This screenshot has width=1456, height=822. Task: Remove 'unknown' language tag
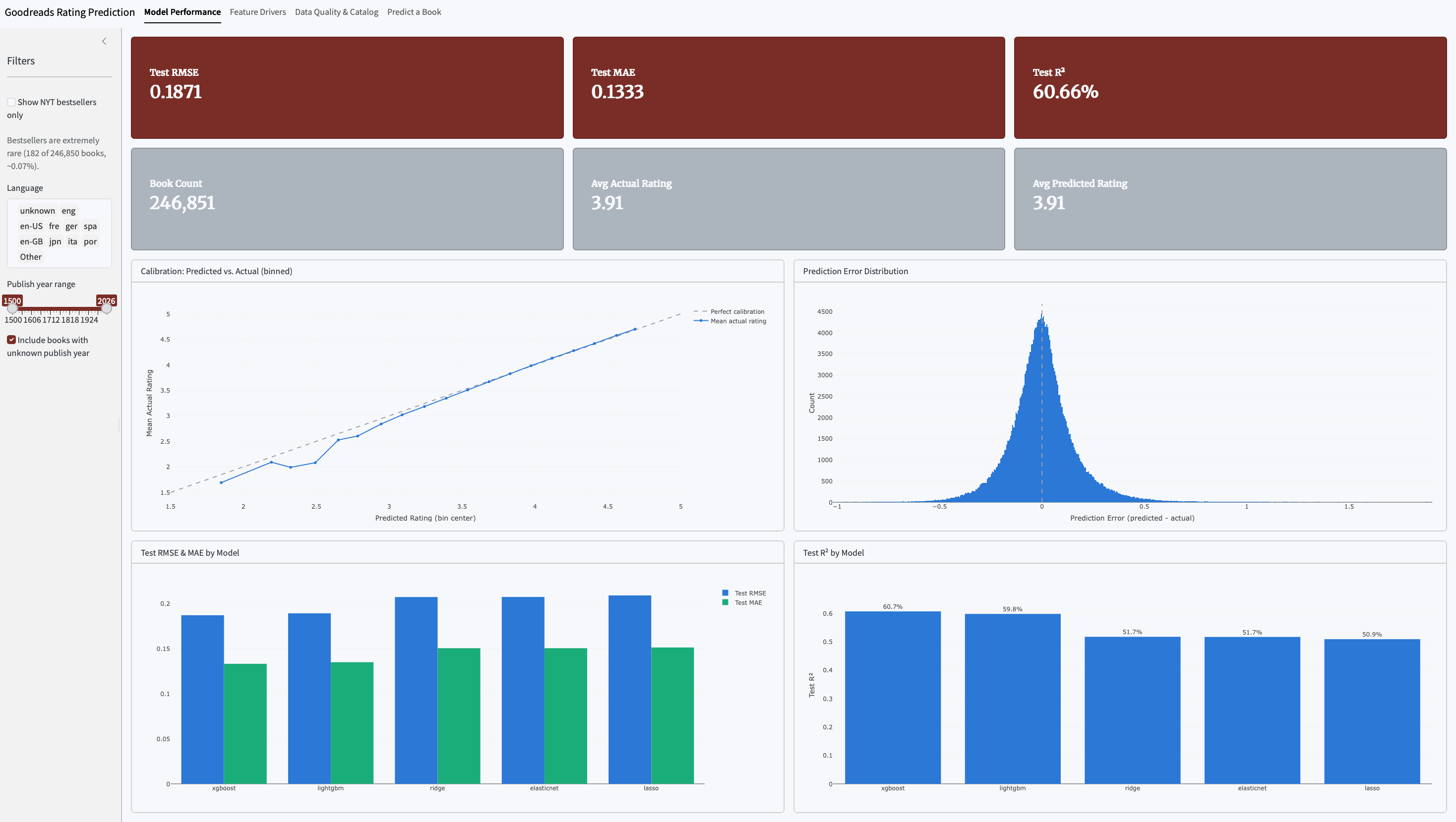(37, 211)
